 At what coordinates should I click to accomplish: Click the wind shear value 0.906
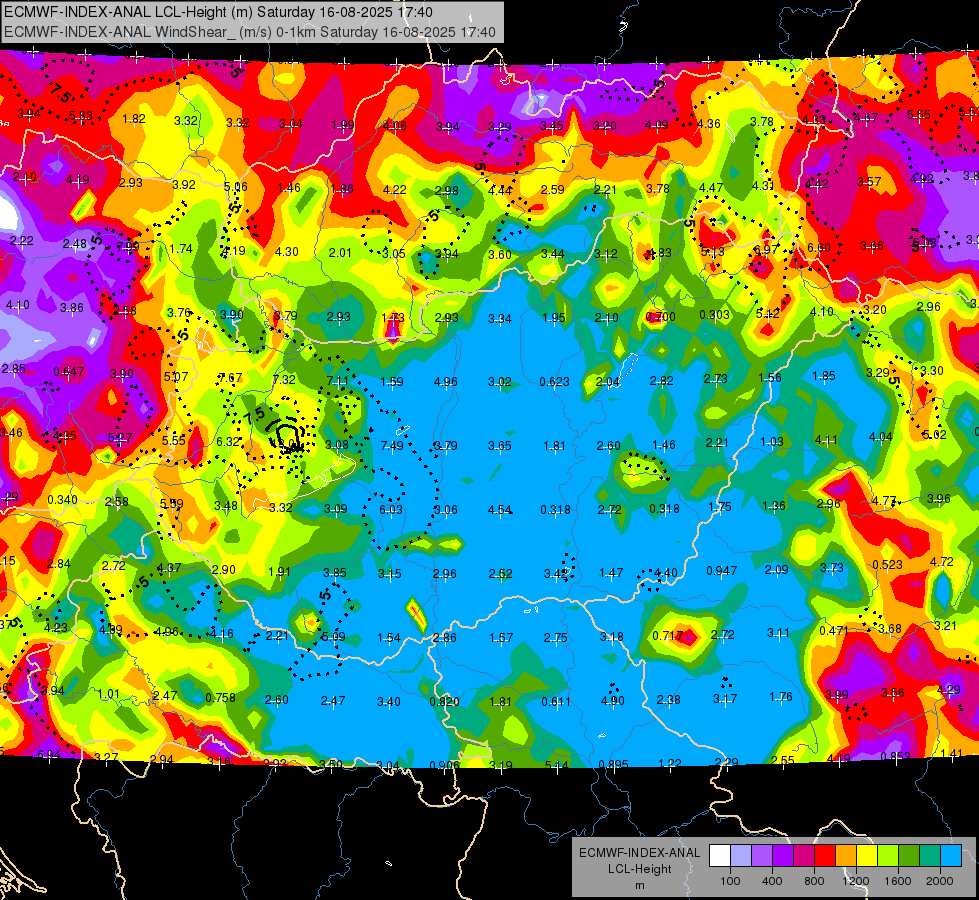(445, 765)
